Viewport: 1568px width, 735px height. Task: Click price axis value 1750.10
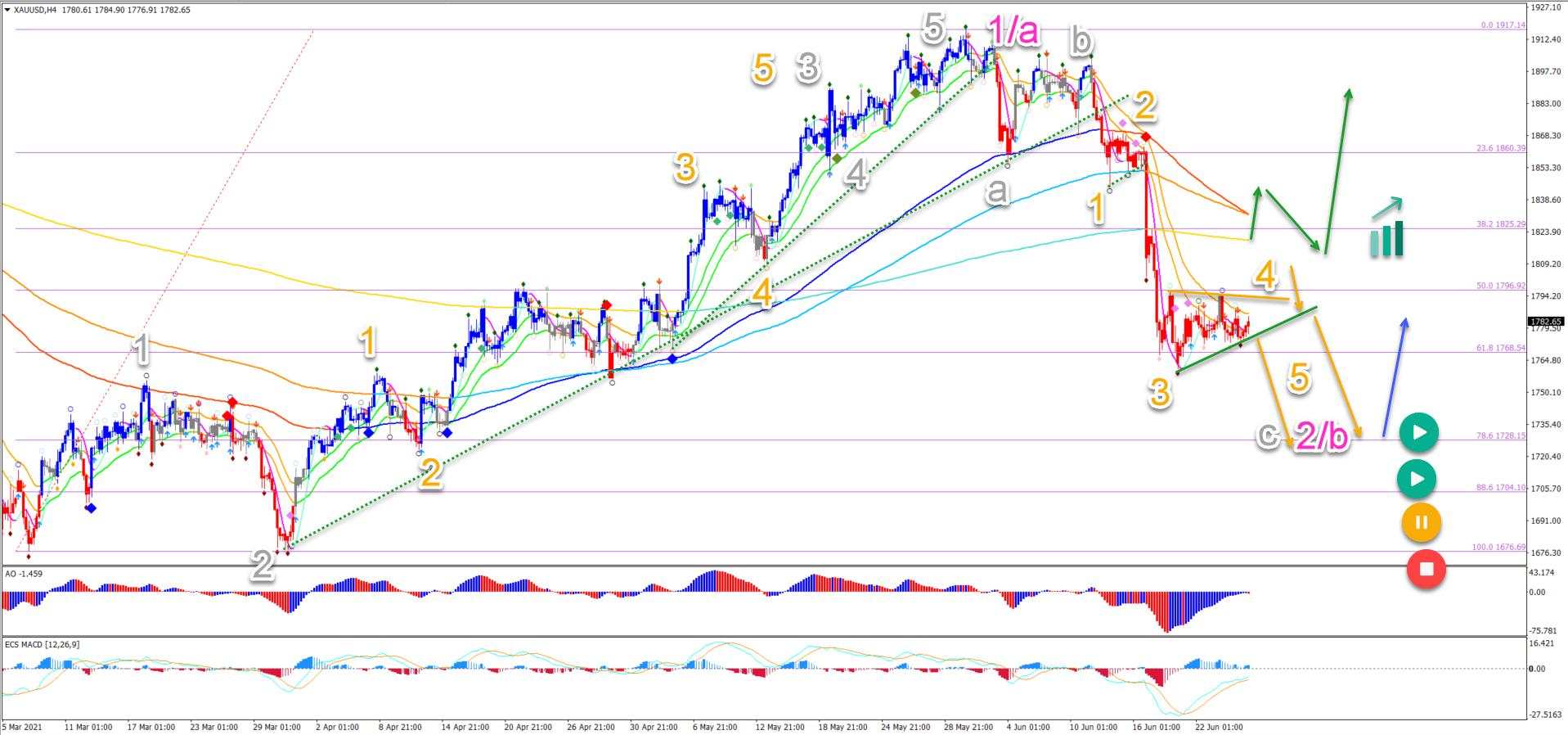[1547, 392]
